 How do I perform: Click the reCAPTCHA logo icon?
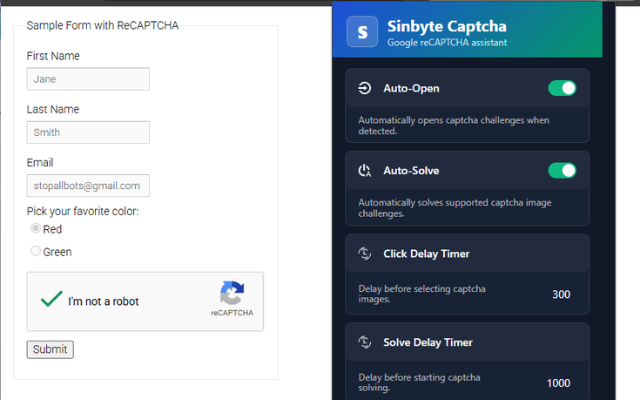(232, 293)
